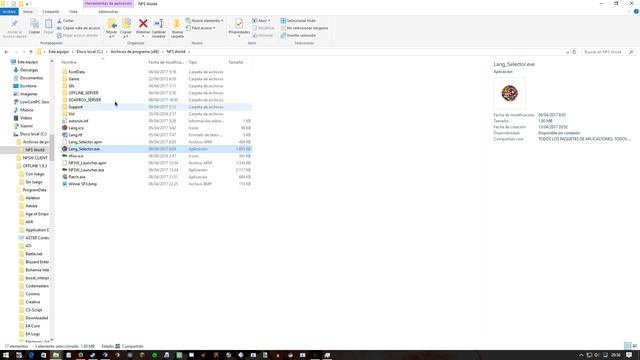Click the Pegar clipboard icon
640x360 pixels.
(x=48, y=24)
